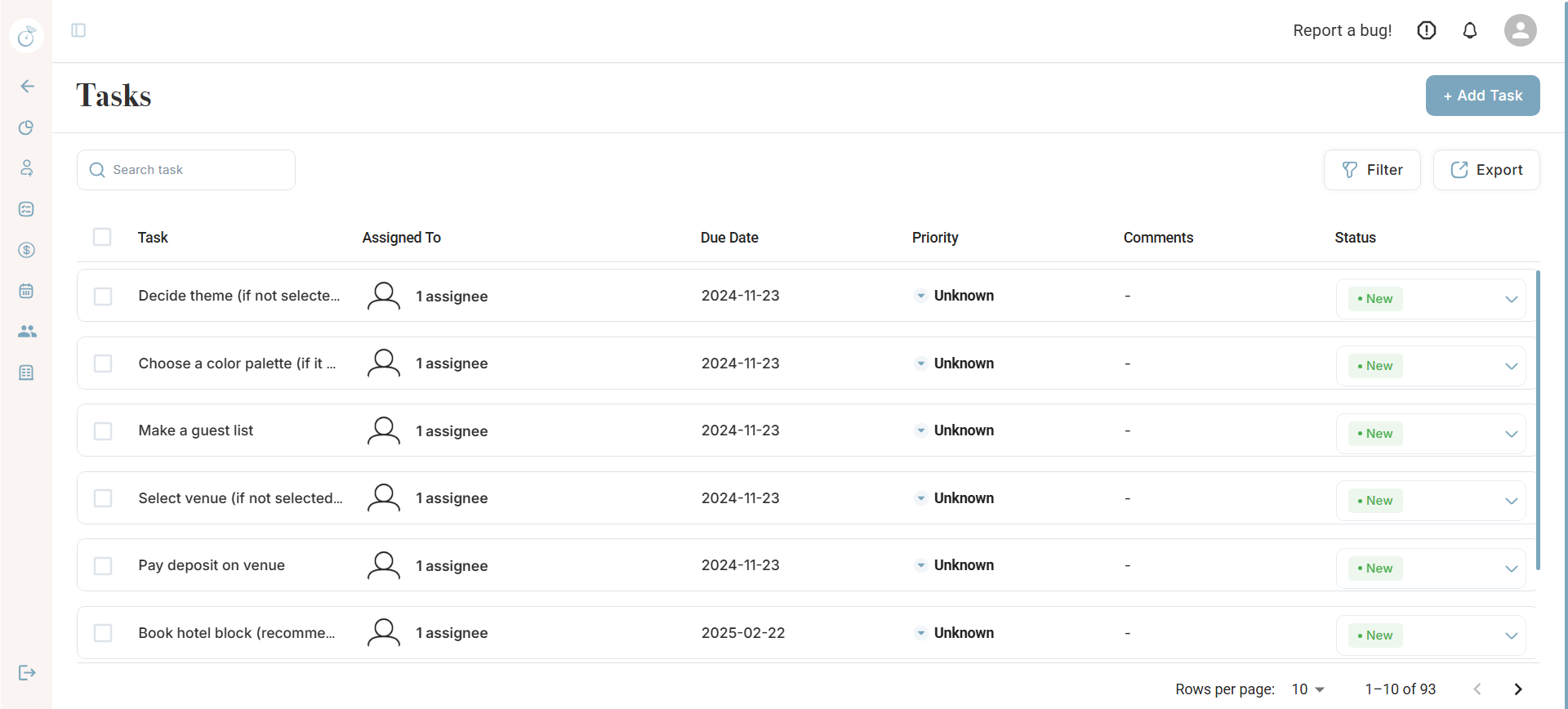Open status dropdown for Book hotel block

tap(1431, 635)
